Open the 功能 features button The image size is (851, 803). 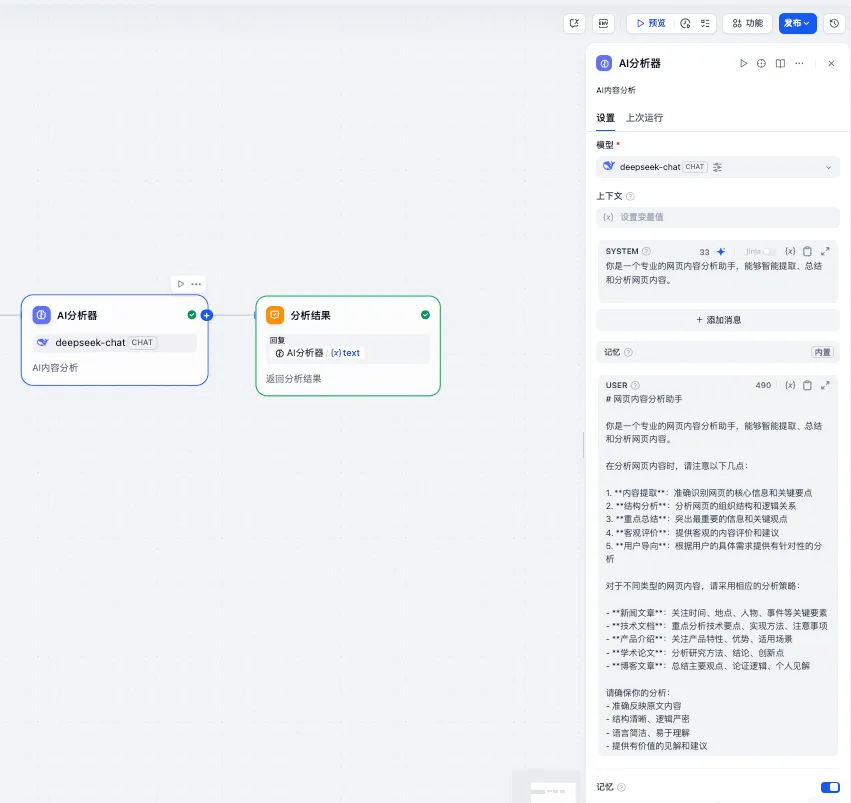(x=747, y=23)
